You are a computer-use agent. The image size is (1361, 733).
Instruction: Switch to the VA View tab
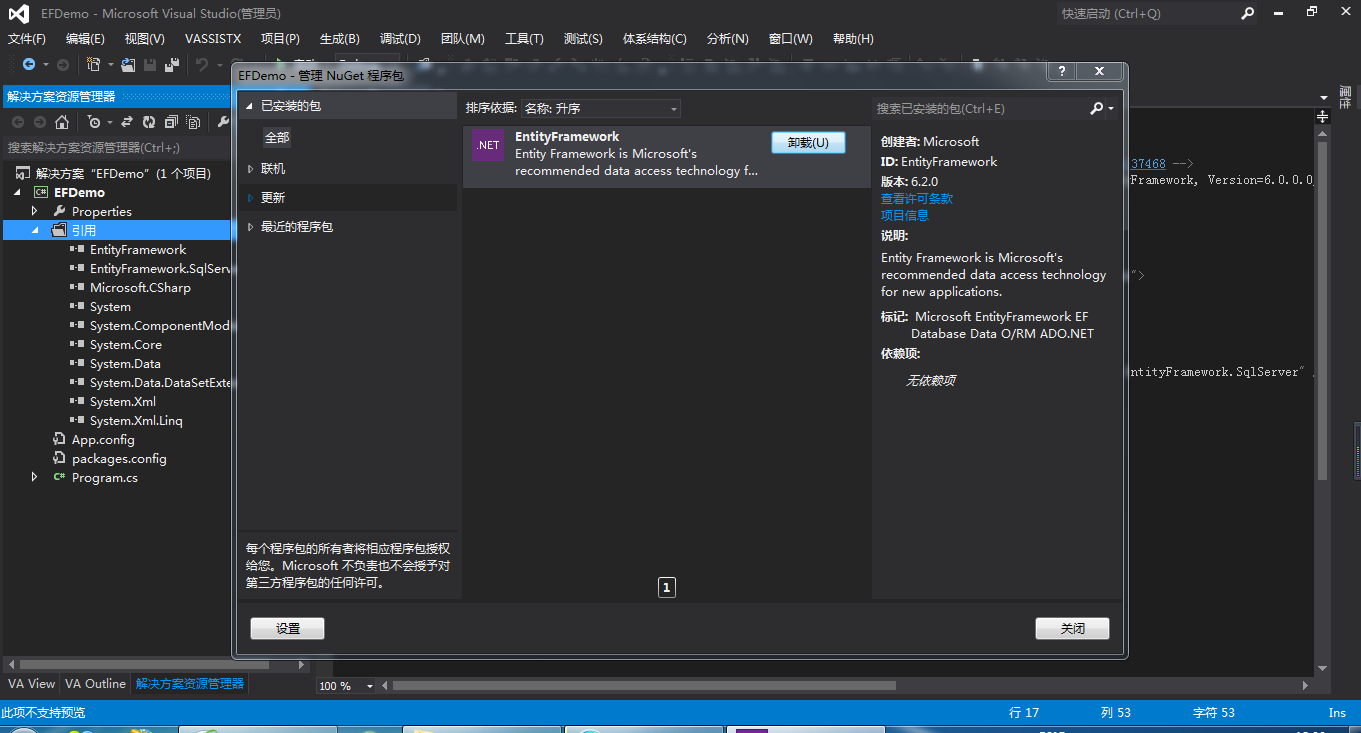[x=32, y=684]
